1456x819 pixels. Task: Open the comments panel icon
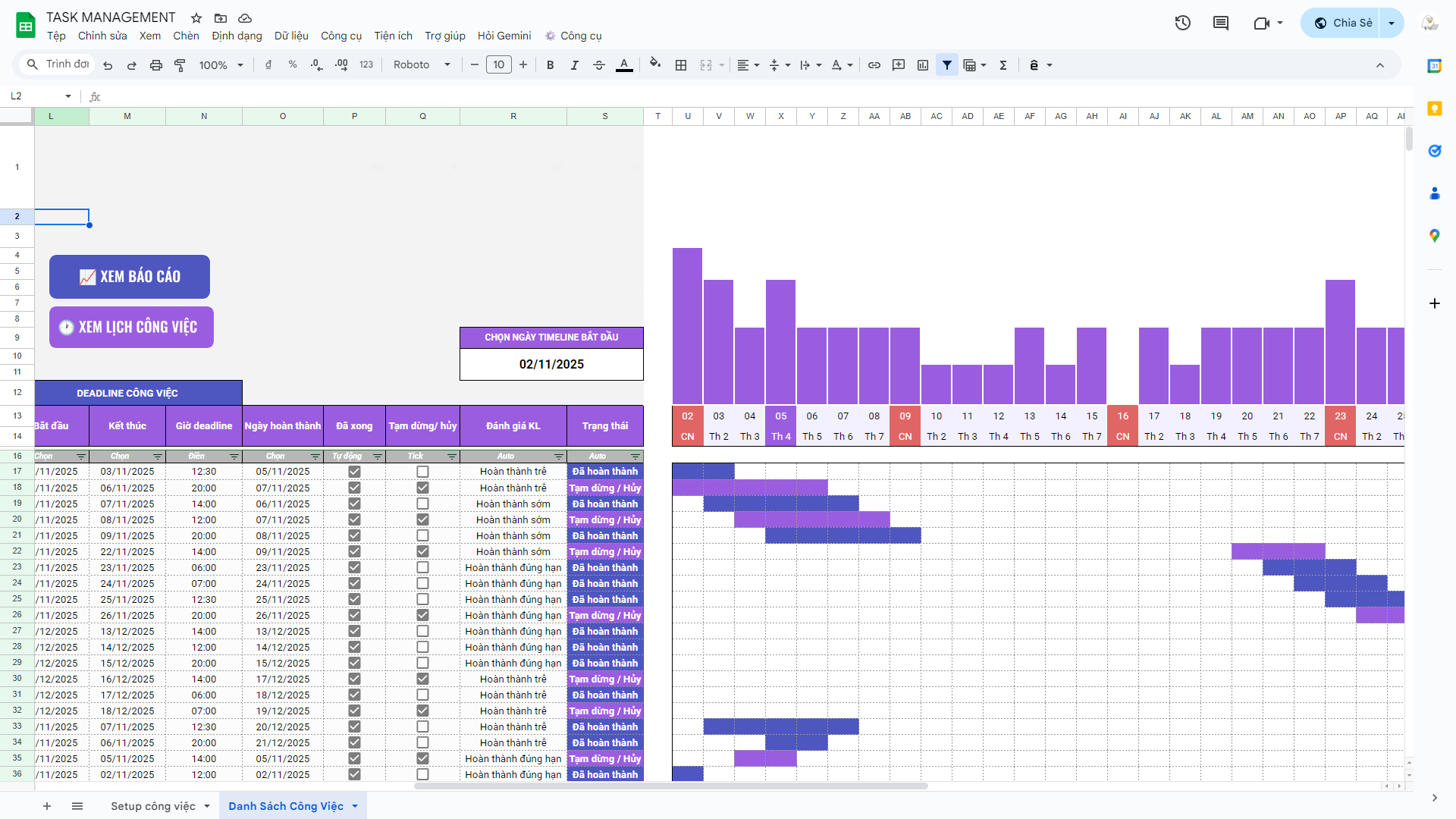coord(1220,23)
